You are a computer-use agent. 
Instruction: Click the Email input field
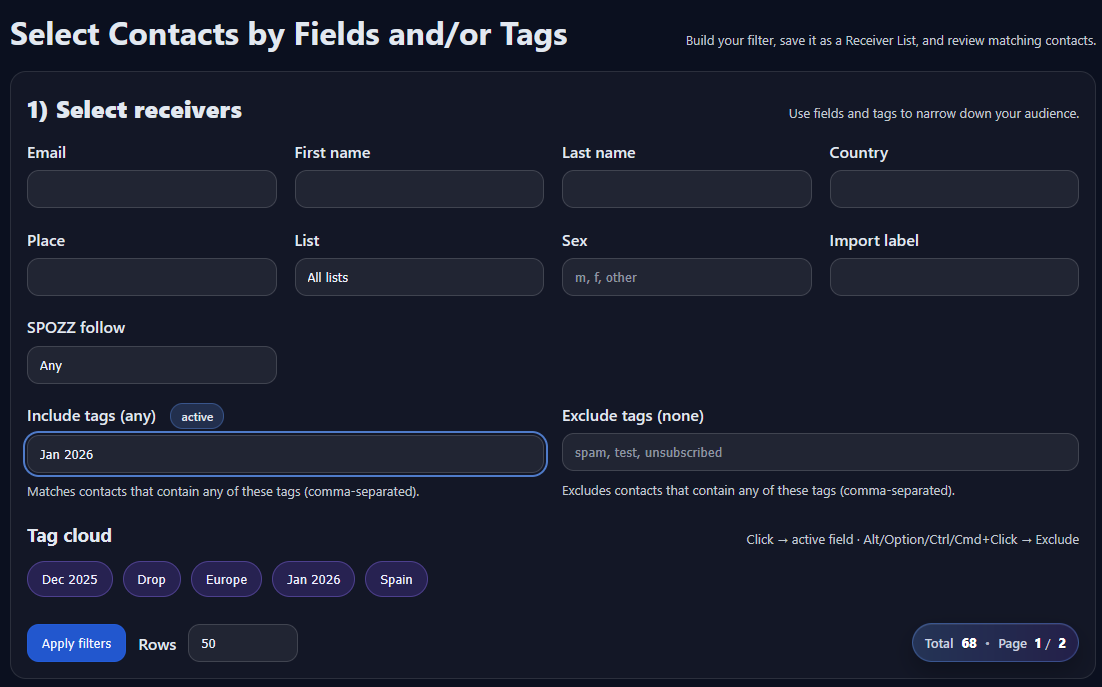(151, 189)
